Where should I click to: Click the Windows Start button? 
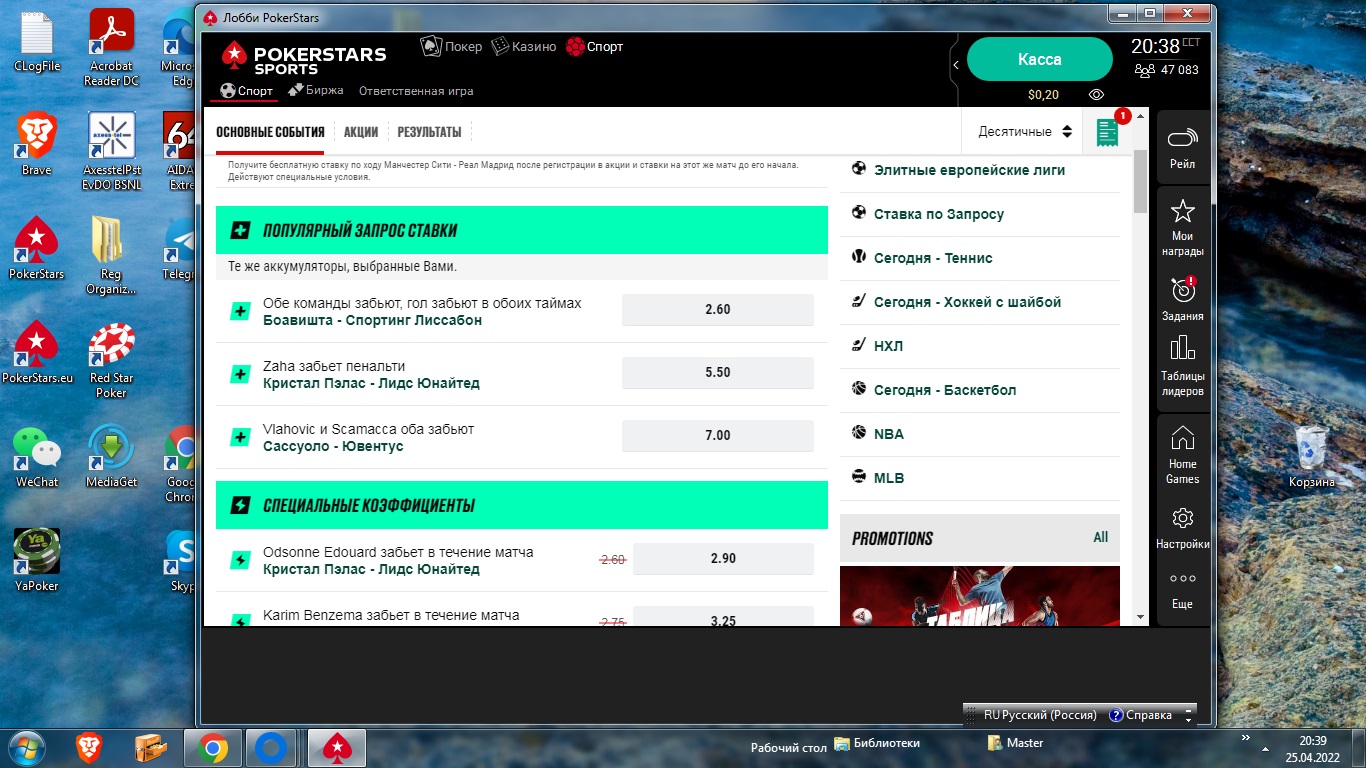click(x=27, y=747)
